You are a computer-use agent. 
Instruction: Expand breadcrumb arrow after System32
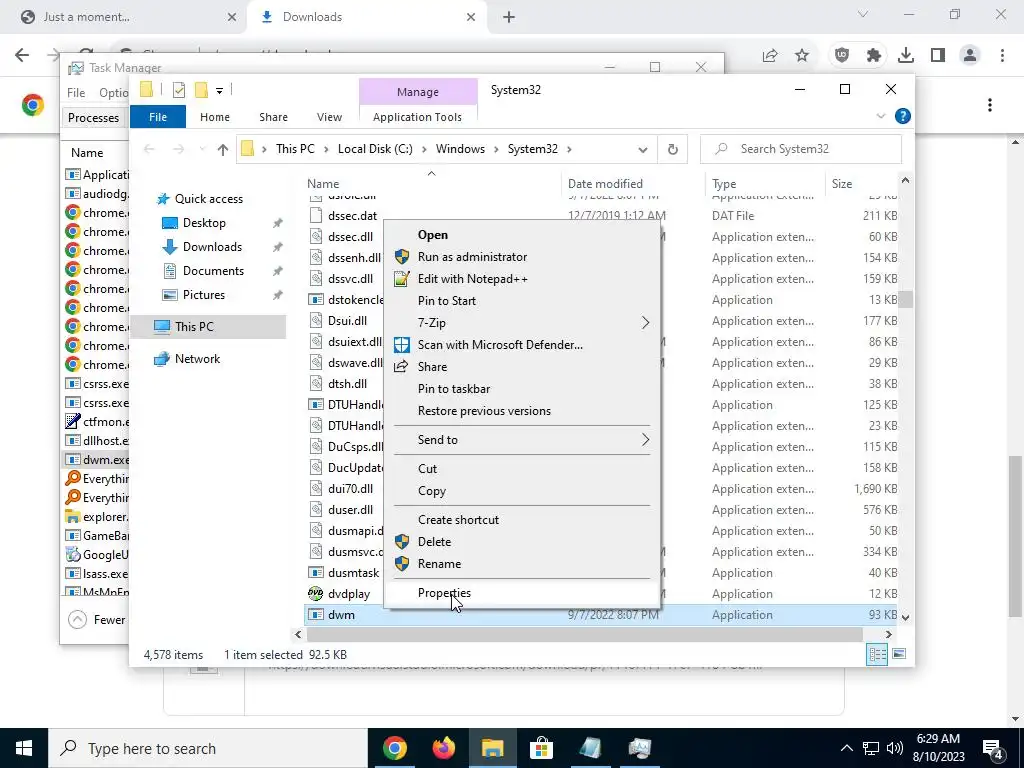tap(569, 150)
